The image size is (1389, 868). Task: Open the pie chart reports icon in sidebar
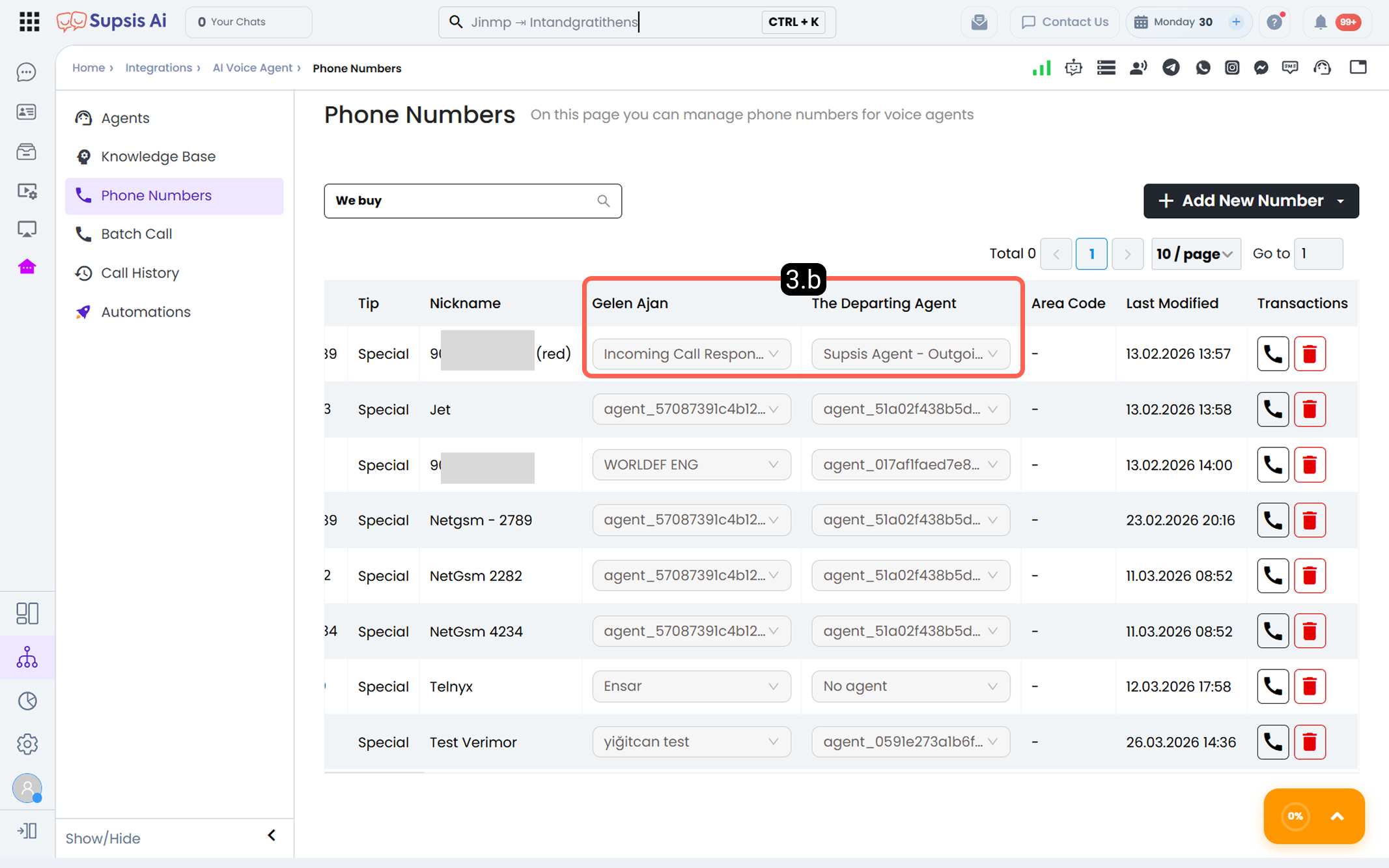tap(27, 701)
